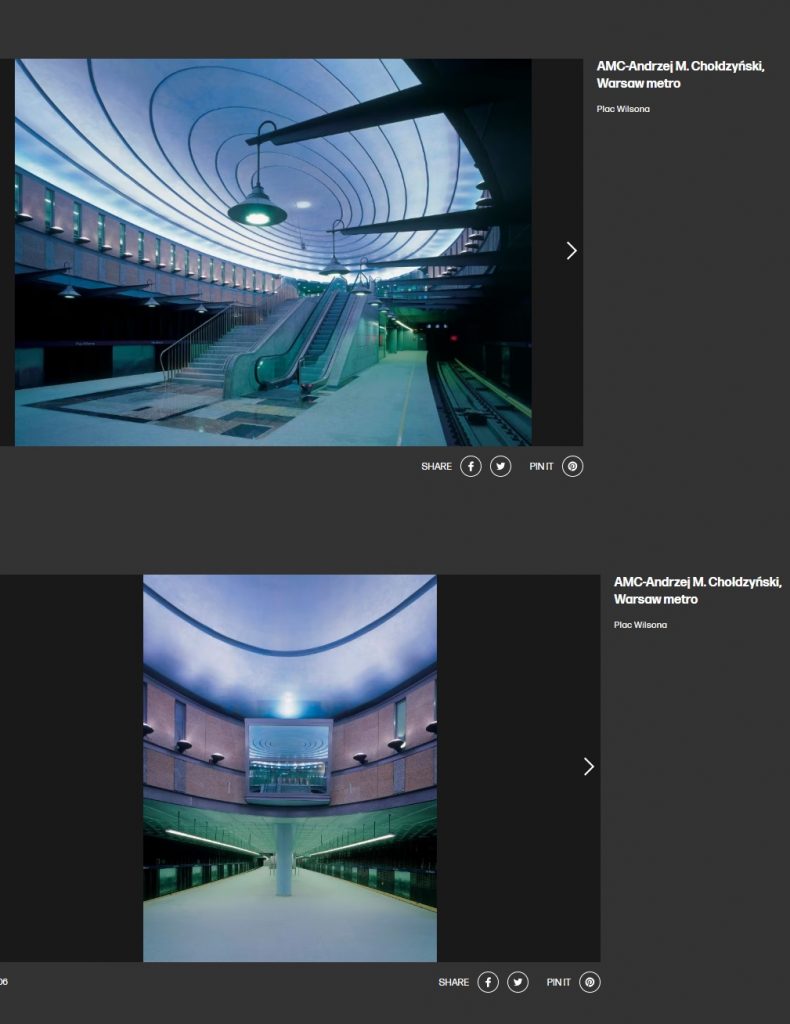Advance first gallery with next arrow

click(572, 251)
